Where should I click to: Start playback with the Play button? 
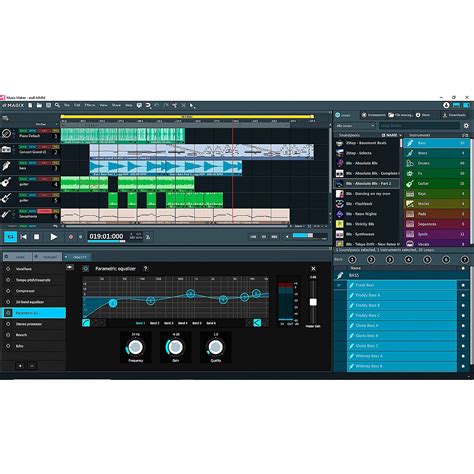53,237
